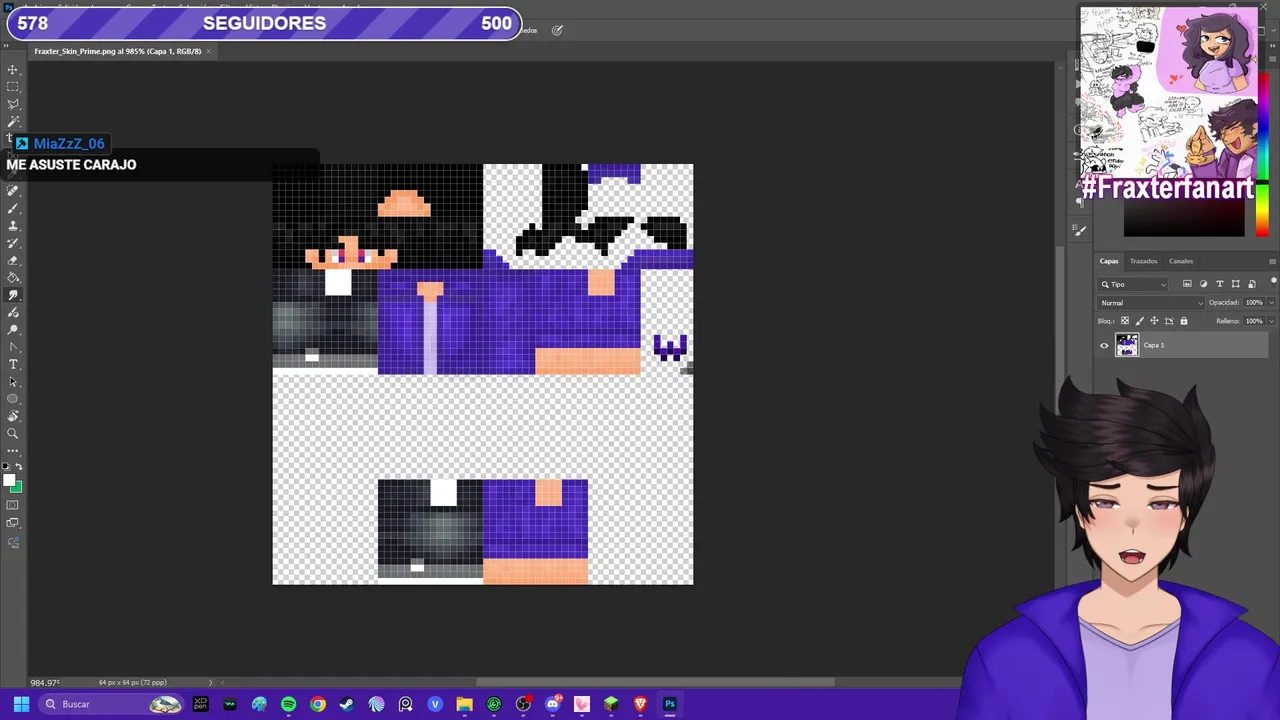Image resolution: width=1280 pixels, height=720 pixels.
Task: Click the Capa 1 layer name
Action: (1154, 346)
